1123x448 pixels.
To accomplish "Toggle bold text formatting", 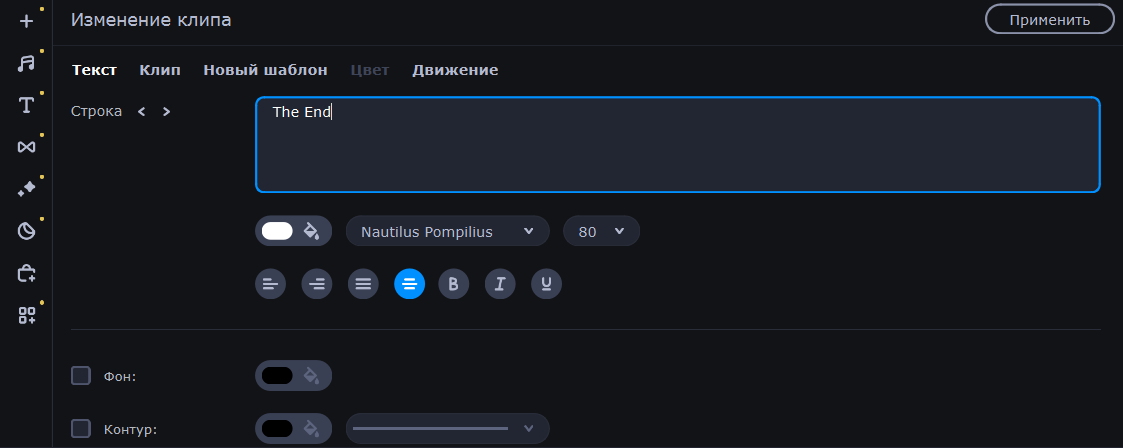I will pos(454,284).
